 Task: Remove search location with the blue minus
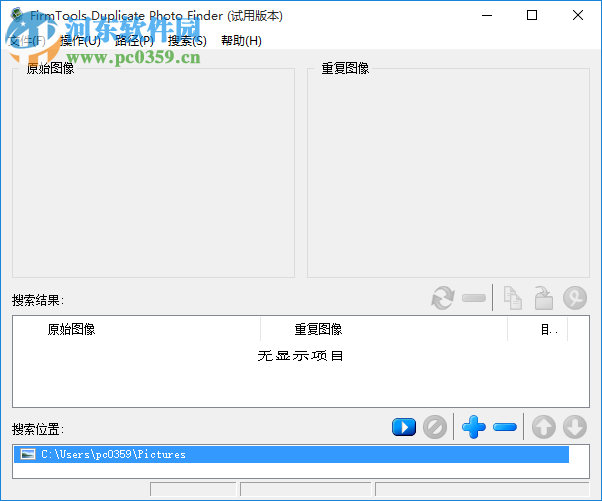point(504,427)
